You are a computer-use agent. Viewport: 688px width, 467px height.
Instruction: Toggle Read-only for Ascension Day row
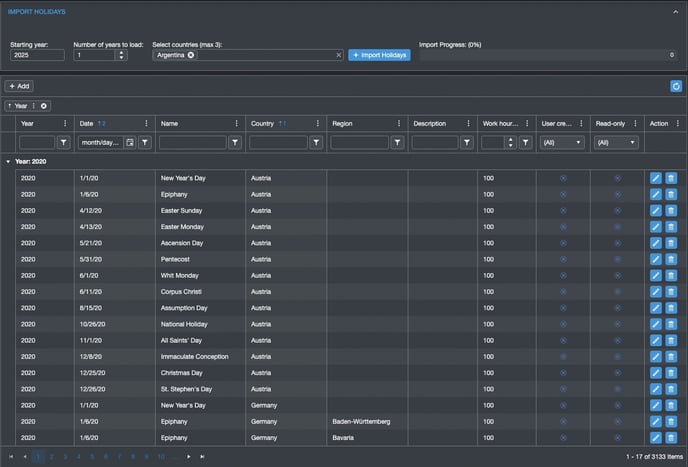tap(617, 243)
